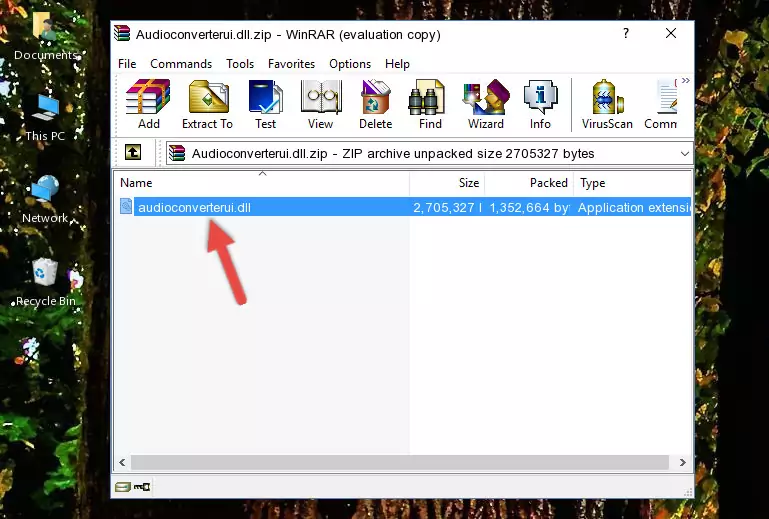Click the drive icon in status bar

123,487
